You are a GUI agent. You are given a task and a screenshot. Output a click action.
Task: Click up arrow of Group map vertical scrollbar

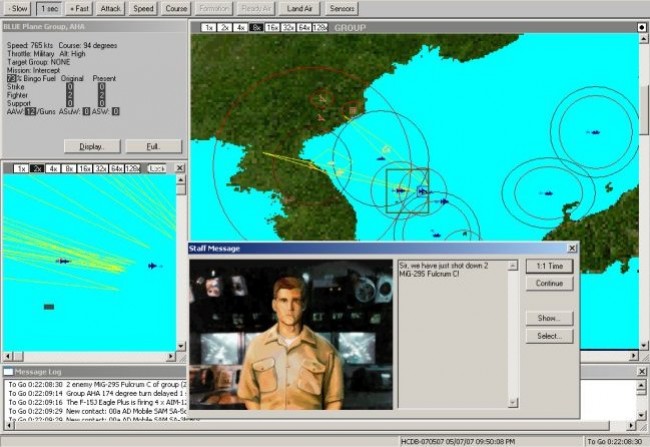(643, 39)
